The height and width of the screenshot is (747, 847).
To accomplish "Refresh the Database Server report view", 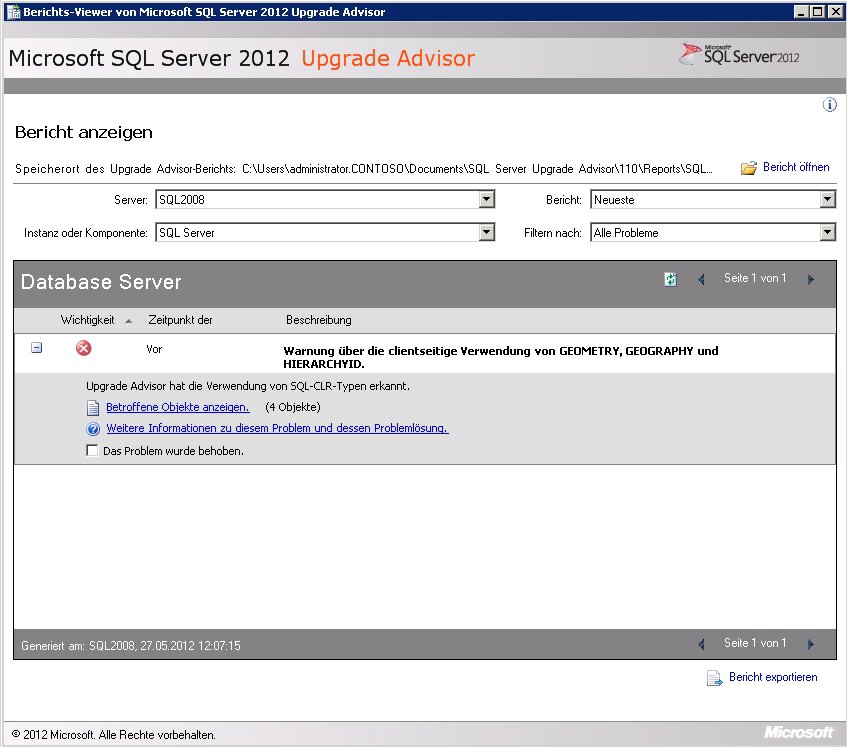I will 670,279.
